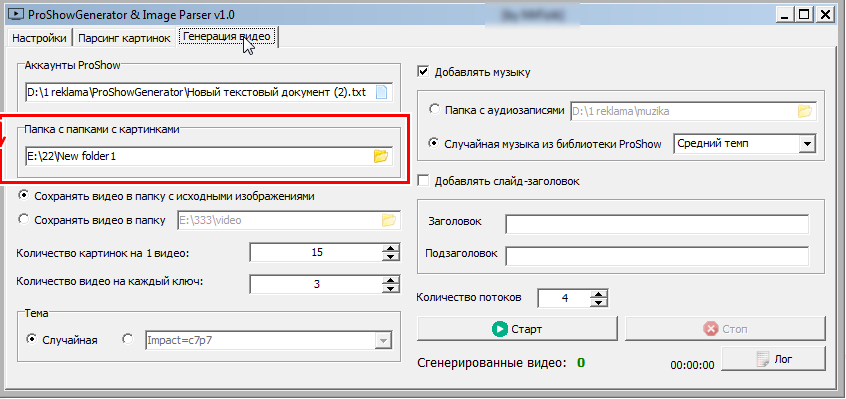The image size is (846, 399).
Task: Browse file icon in Аккаунты ProShow field
Action: click(381, 92)
